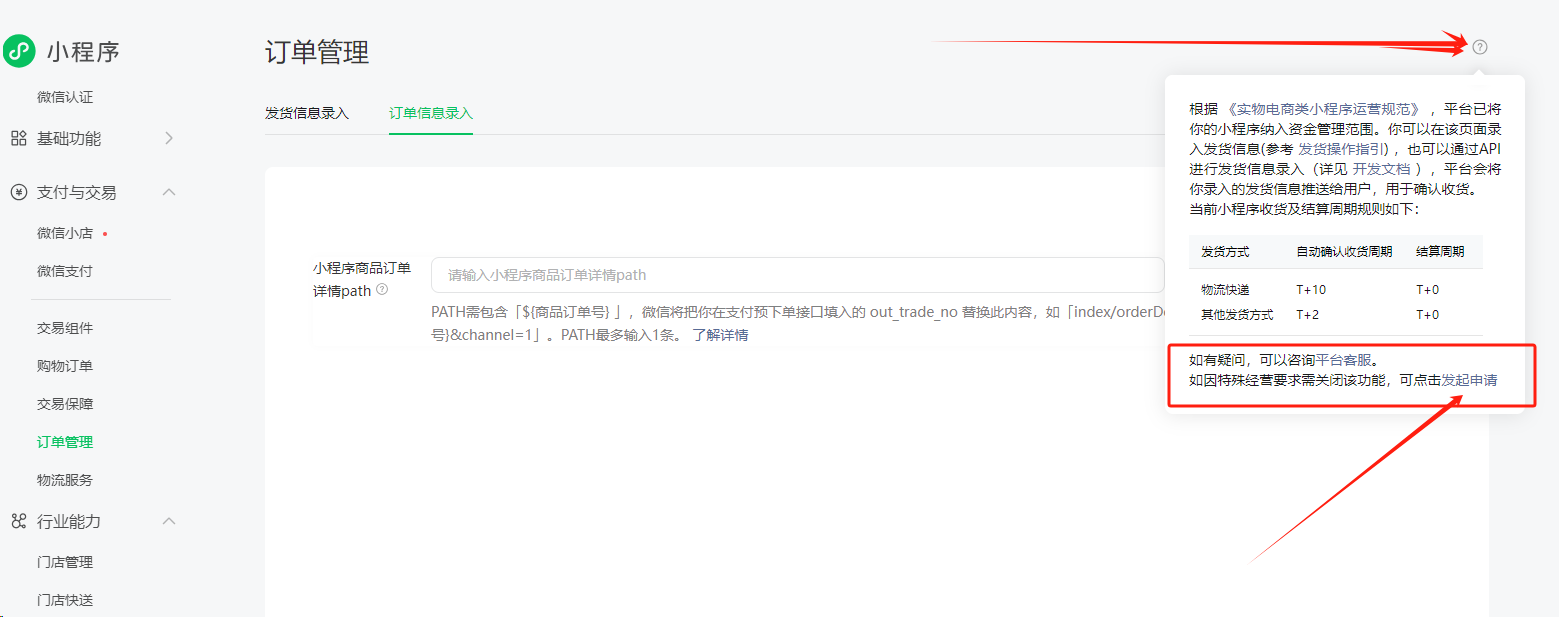This screenshot has width=1559, height=617.
Task: Click the 基础功能 grid icon
Action: [x=19, y=138]
